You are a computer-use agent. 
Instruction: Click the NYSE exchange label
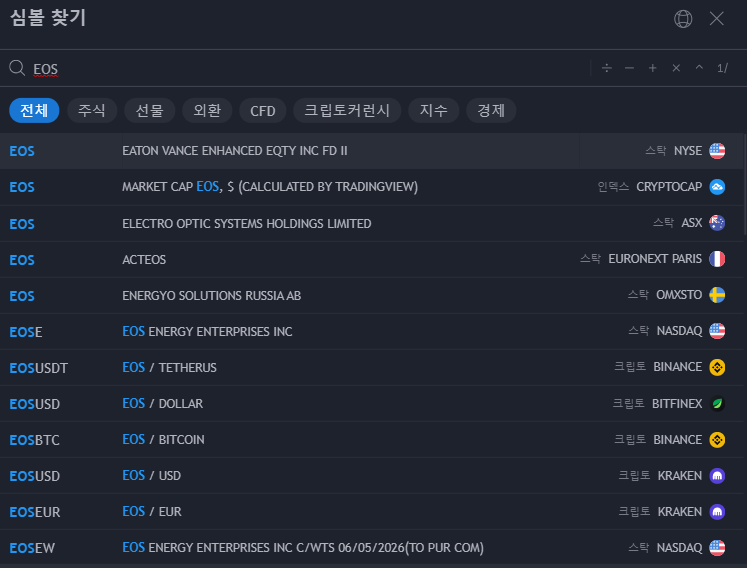tap(687, 151)
